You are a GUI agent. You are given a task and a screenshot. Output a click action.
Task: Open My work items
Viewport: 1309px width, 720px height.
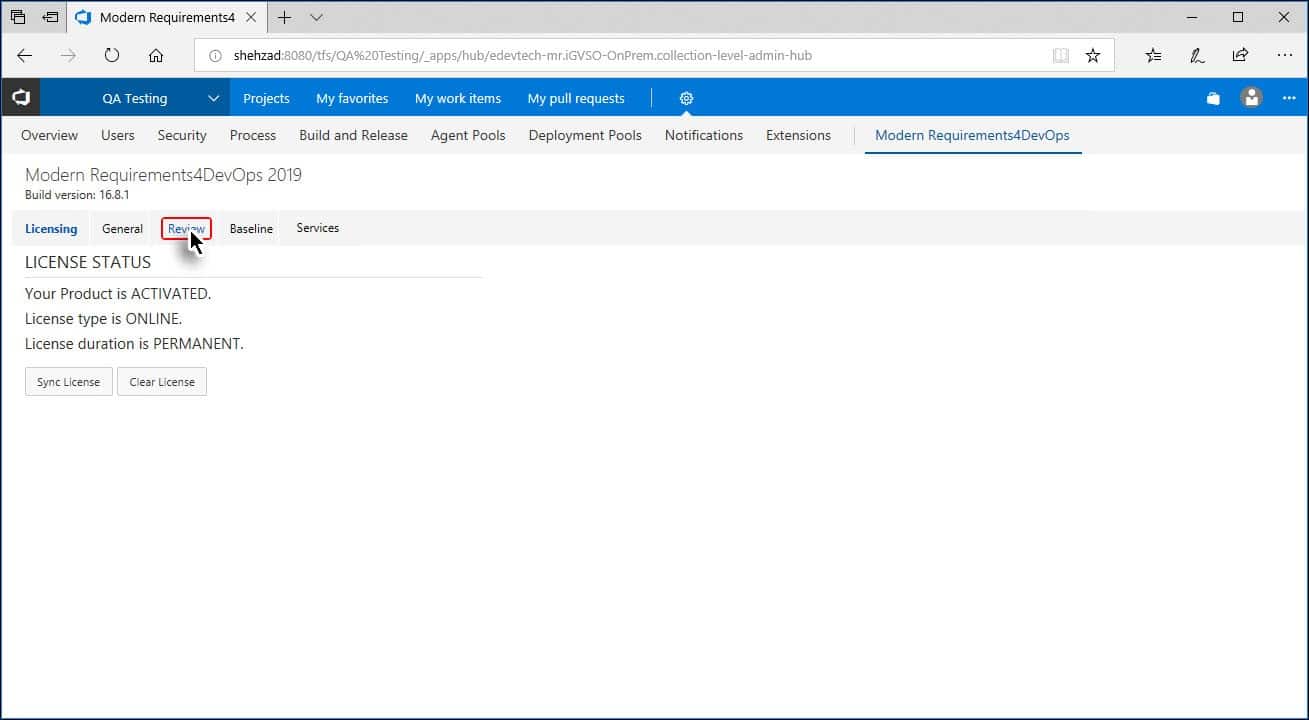pyautogui.click(x=458, y=98)
